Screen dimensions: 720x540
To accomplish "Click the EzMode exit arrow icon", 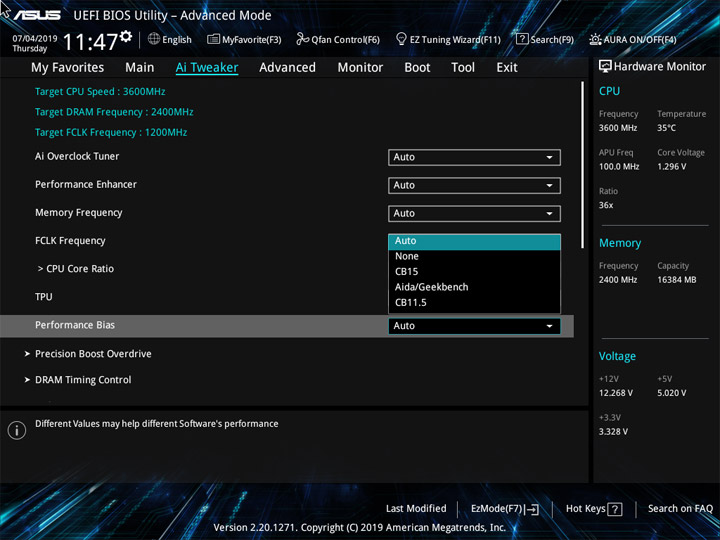I will (531, 509).
